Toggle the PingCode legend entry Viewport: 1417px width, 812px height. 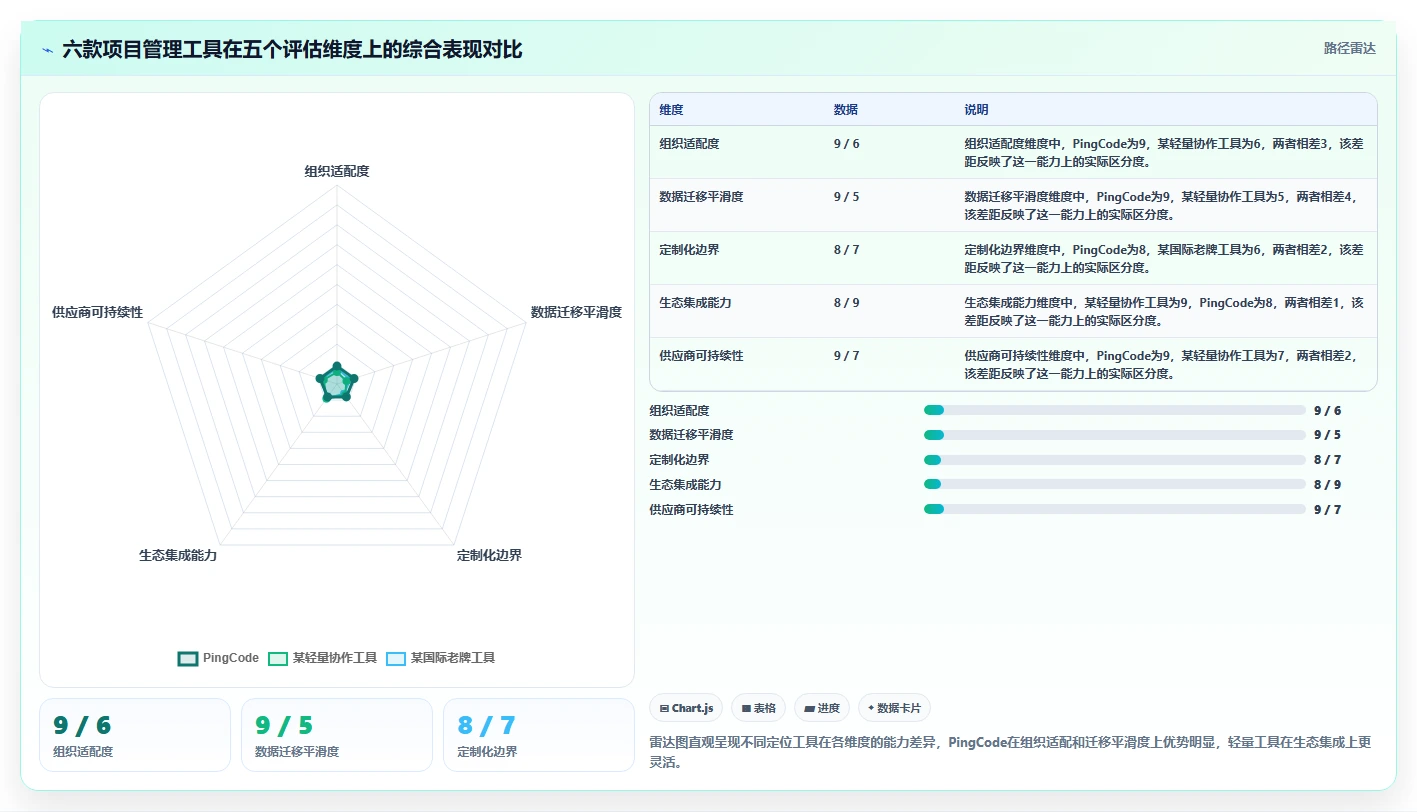click(218, 658)
